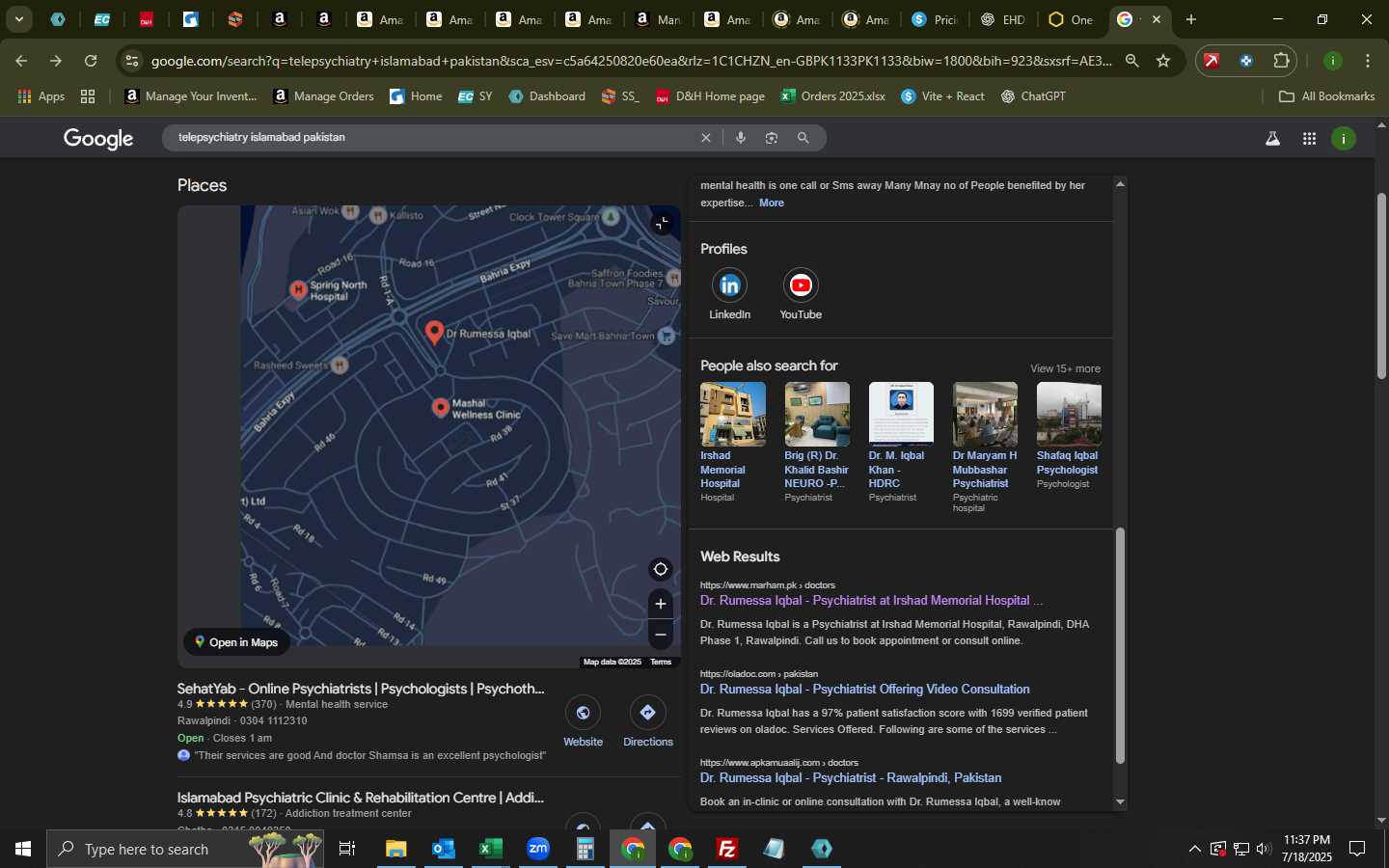
Task: Start voice search with microphone icon
Action: [741, 138]
